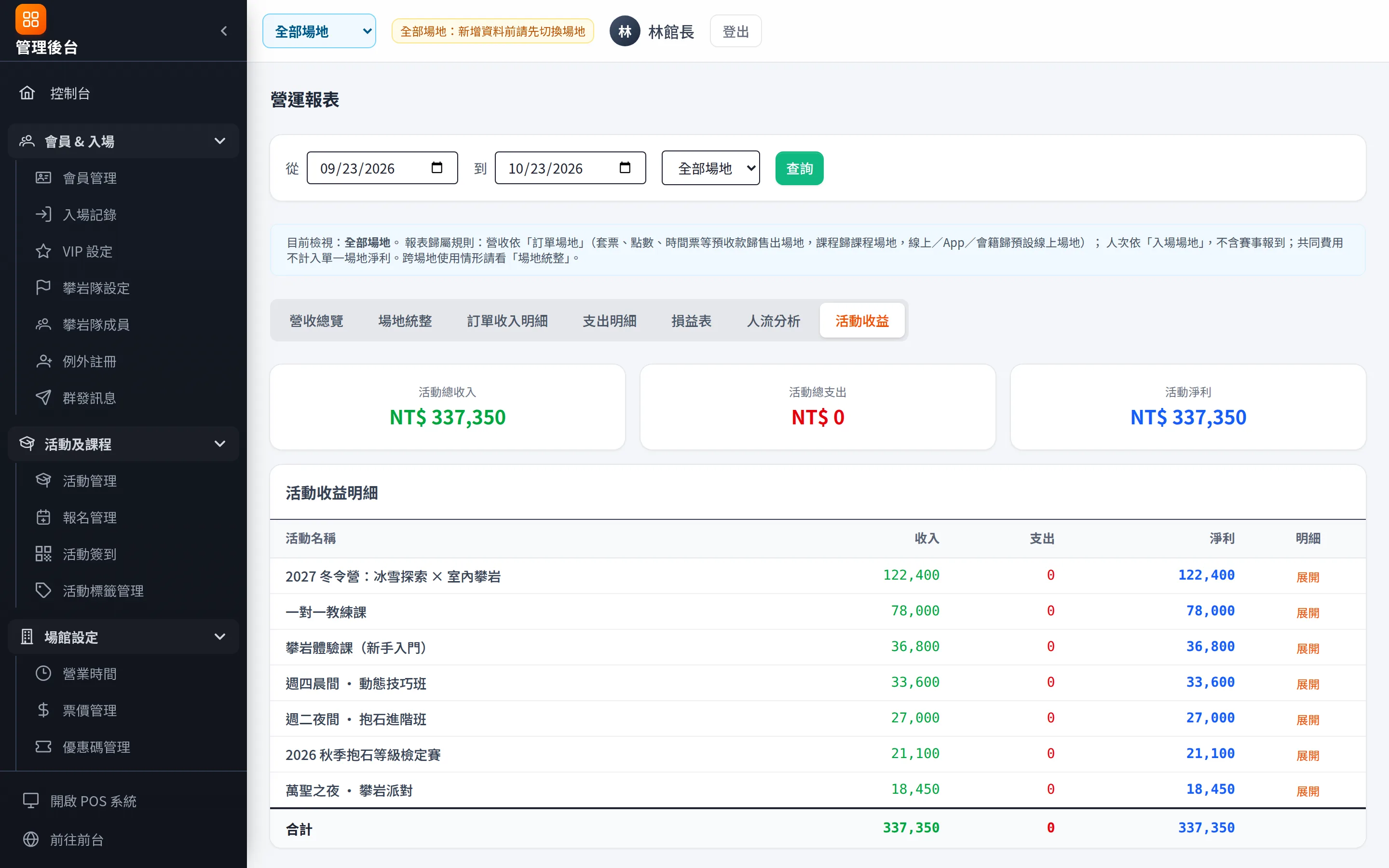The width and height of the screenshot is (1389, 868).
Task: Open top bar 全部場地 venue switcher
Action: (x=319, y=31)
